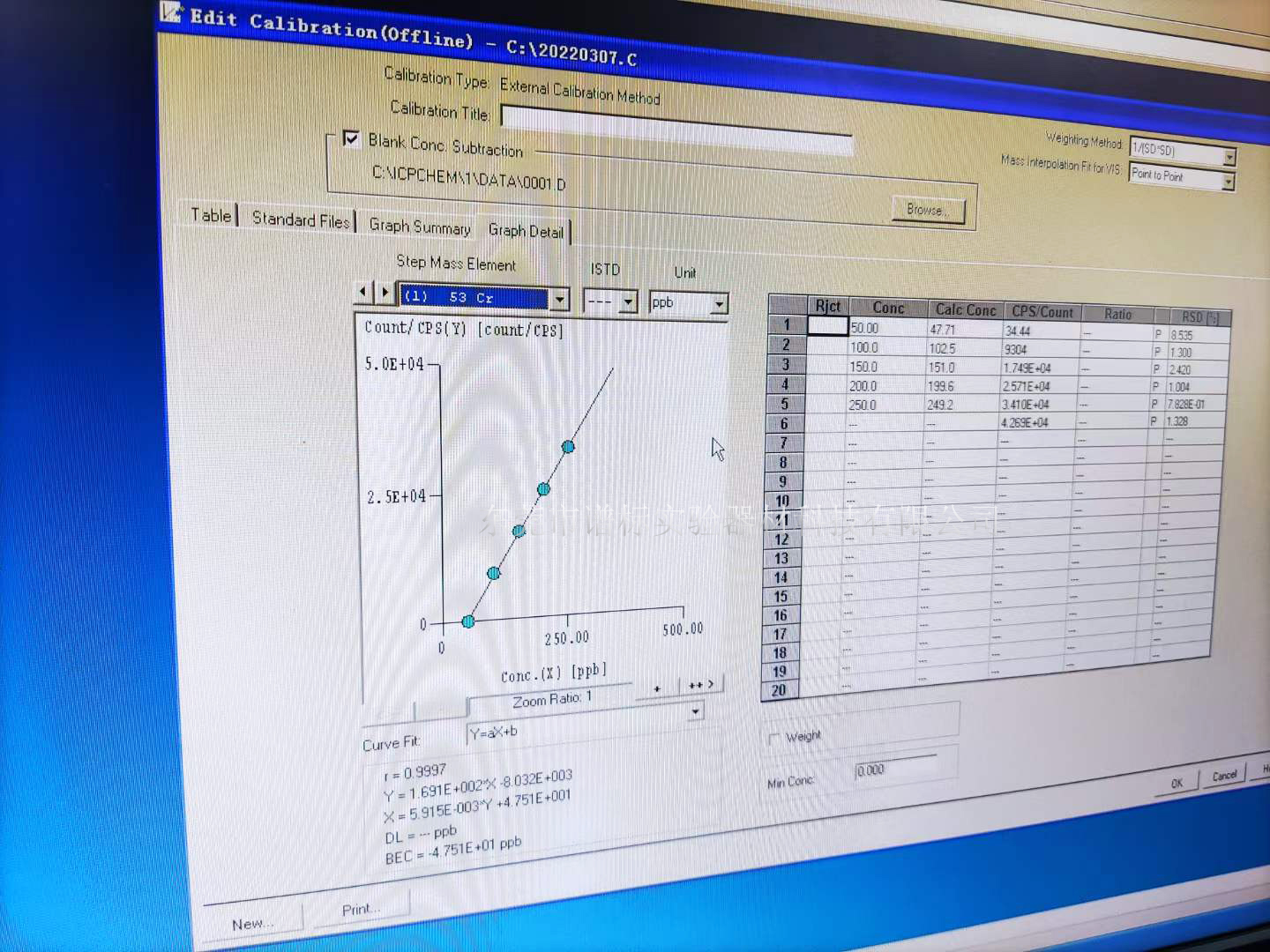Viewport: 1270px width, 952px height.
Task: Click the single plus zoom button
Action: click(657, 688)
